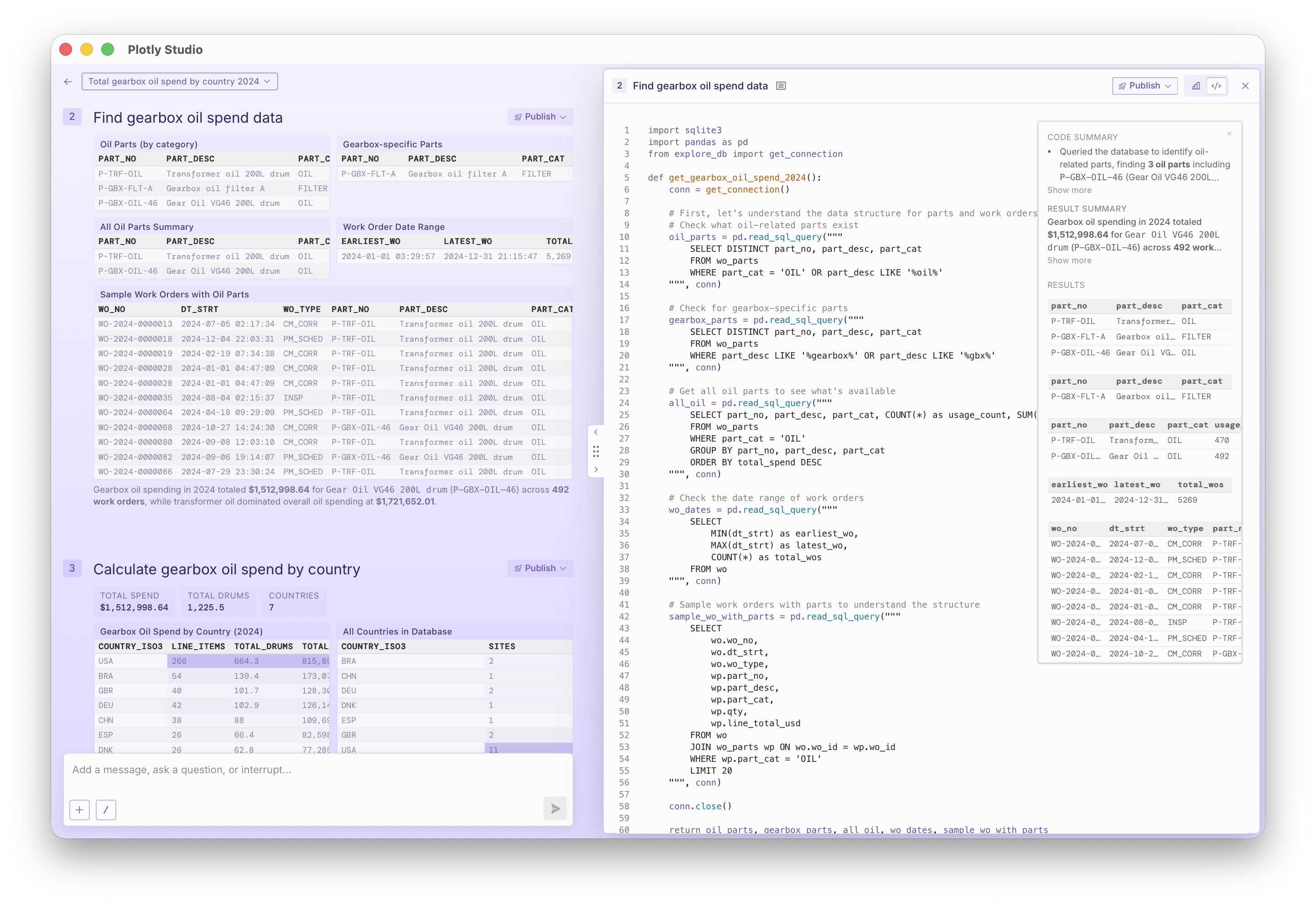
Task: Click TOTAL SPEND metric card
Action: 135,601
